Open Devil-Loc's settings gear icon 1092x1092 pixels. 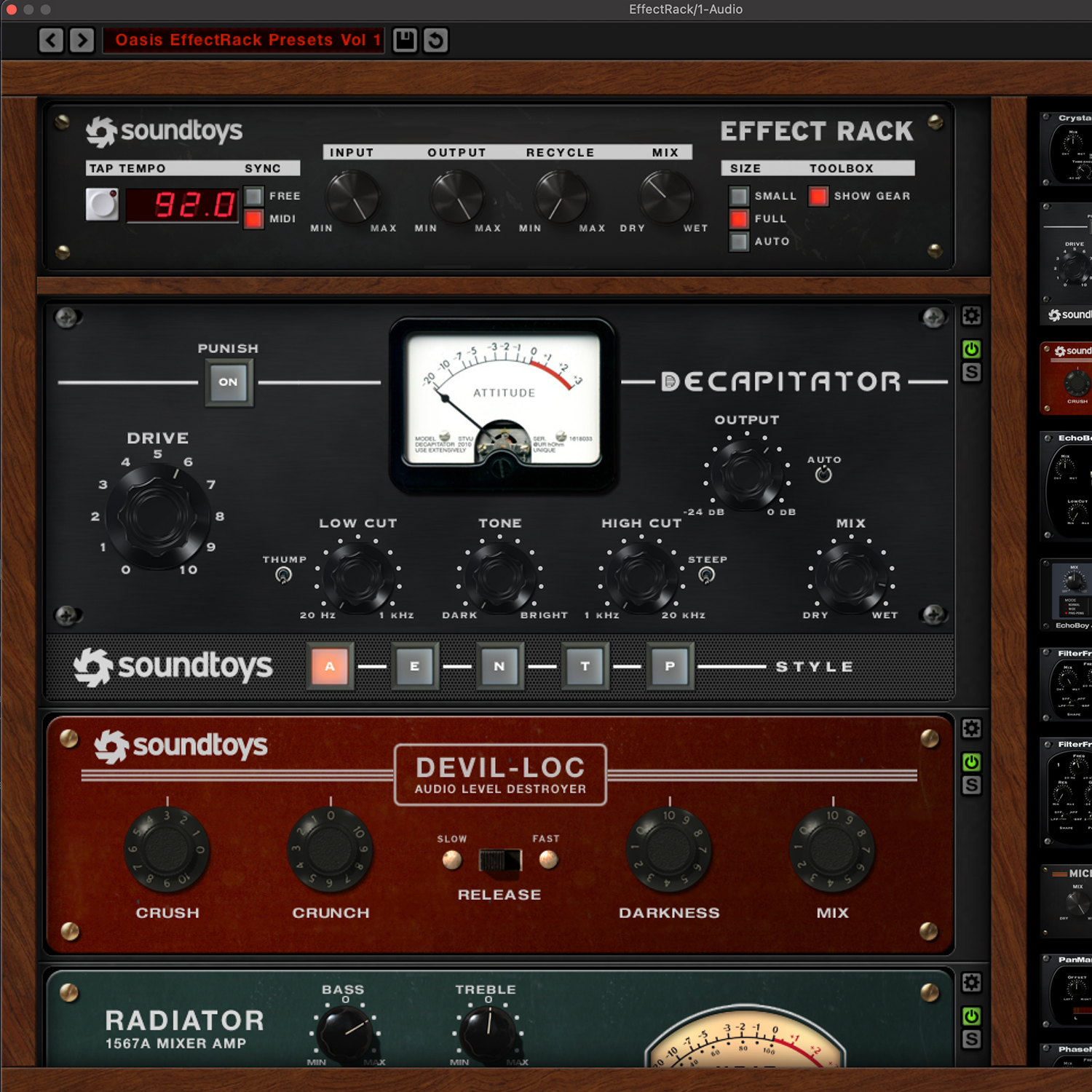point(971,728)
